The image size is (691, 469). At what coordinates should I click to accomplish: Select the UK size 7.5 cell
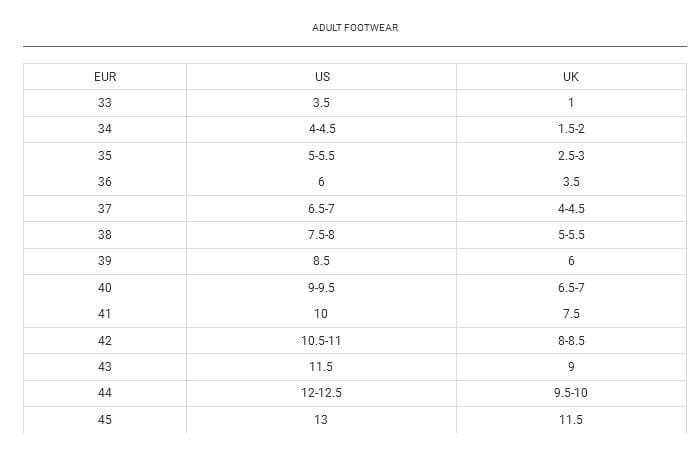(x=571, y=314)
